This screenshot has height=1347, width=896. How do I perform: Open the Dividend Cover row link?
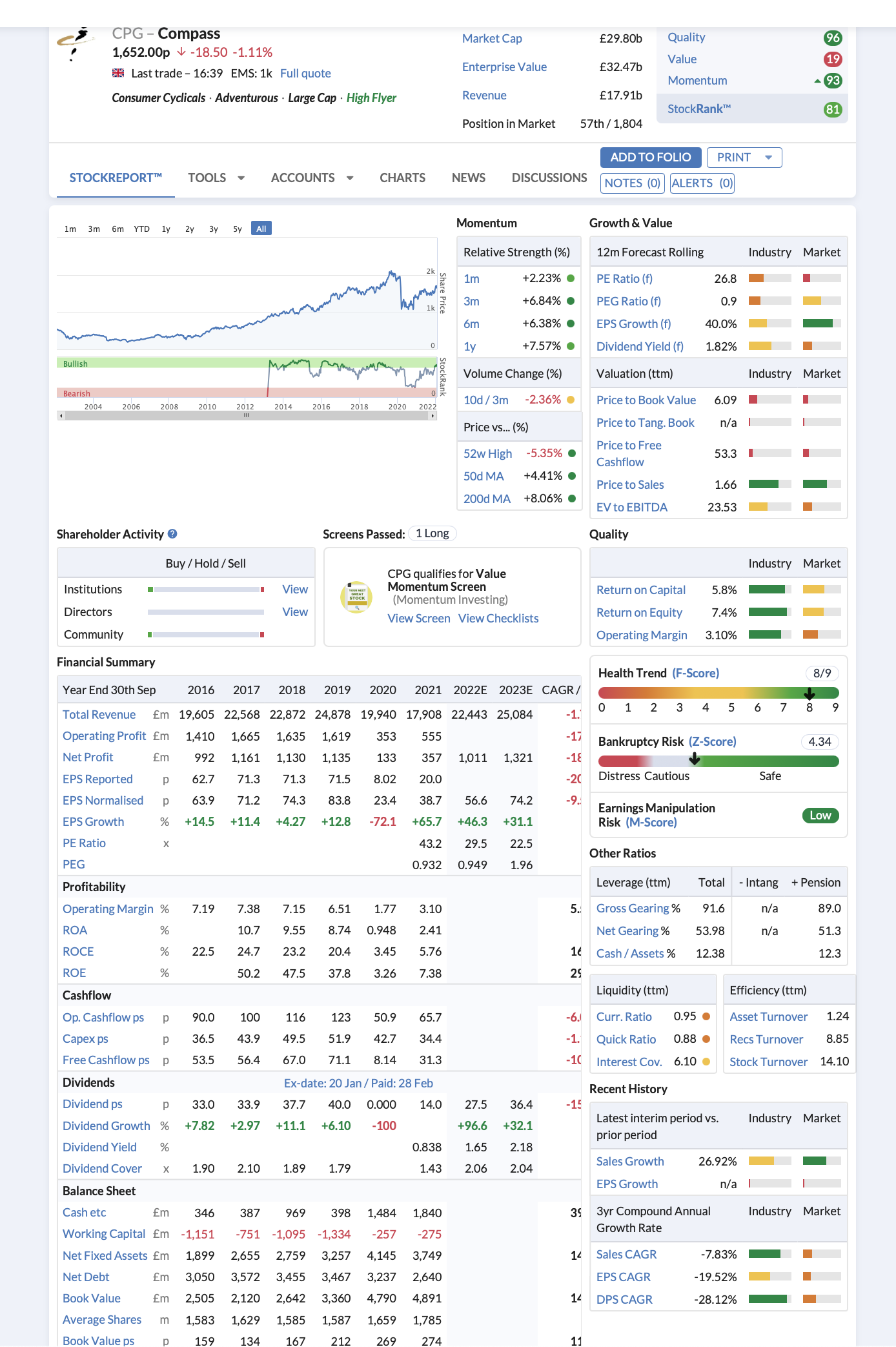(102, 1169)
